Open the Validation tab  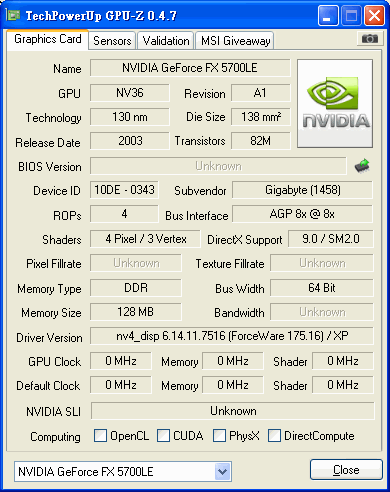point(166,41)
